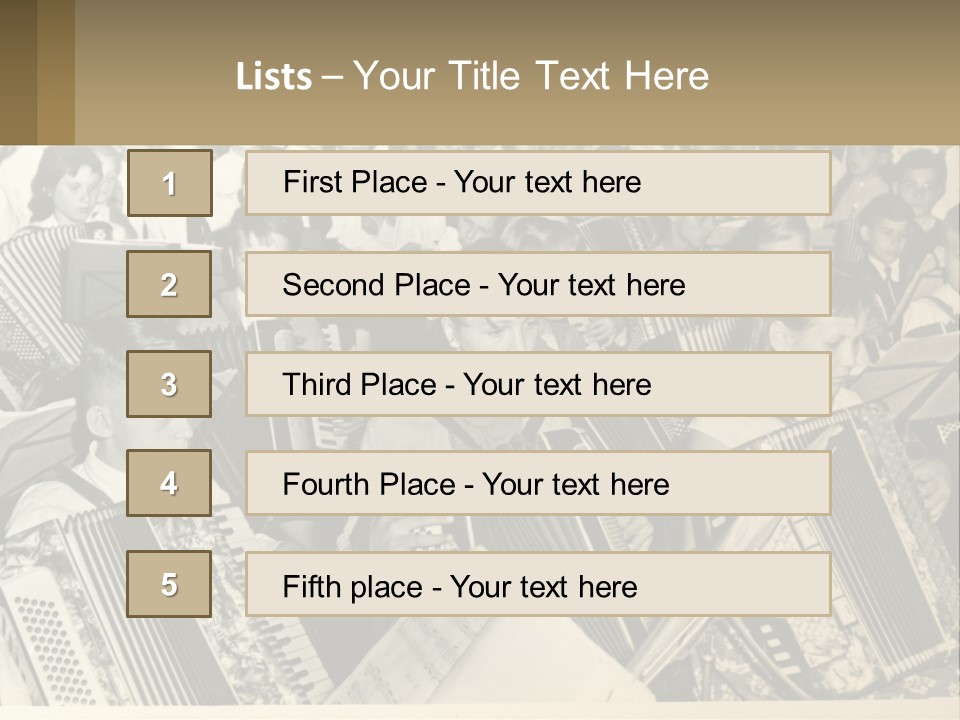960x720 pixels.
Task: Select the First Place text box
Action: tap(538, 183)
